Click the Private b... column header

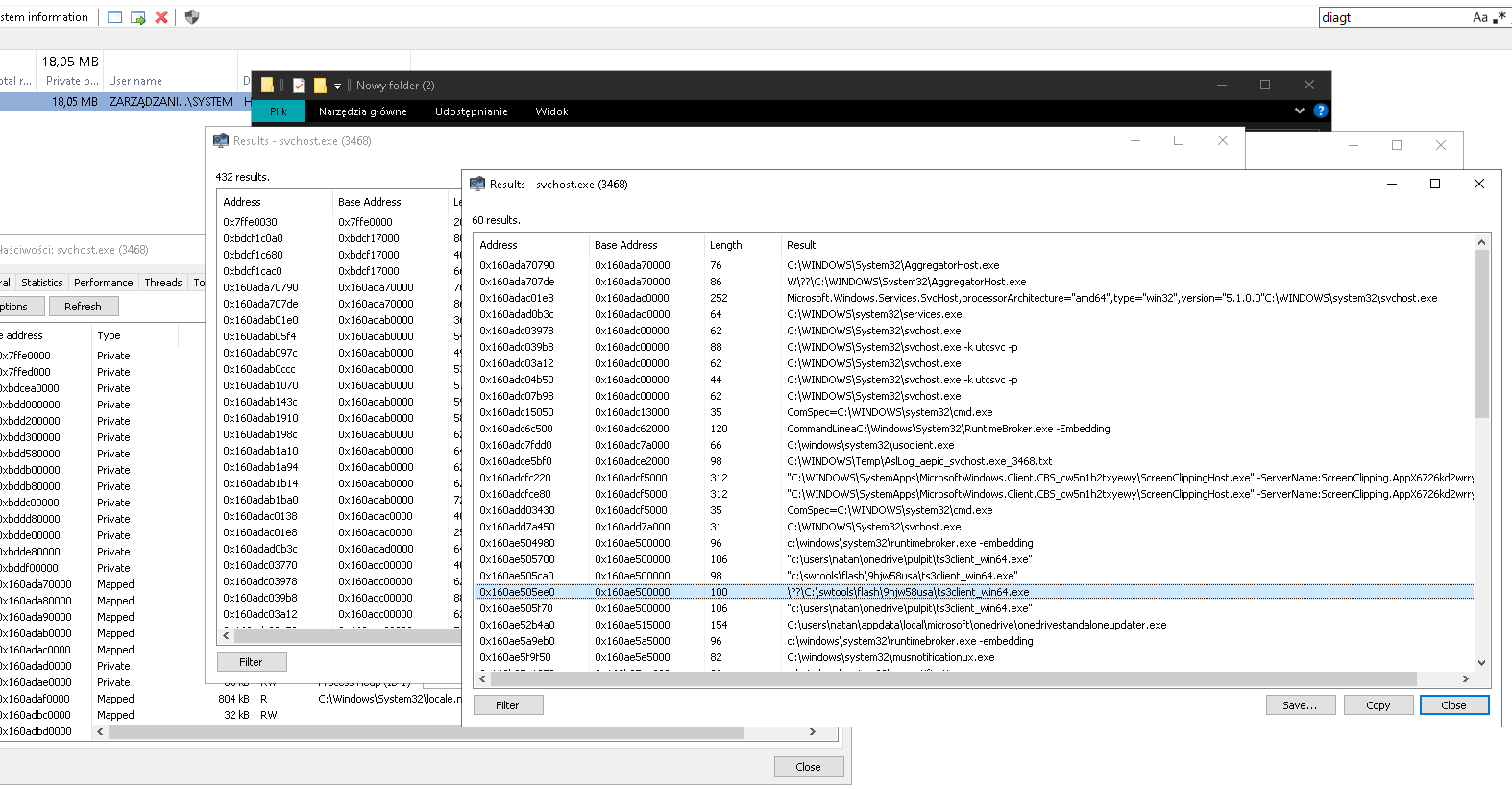(x=72, y=81)
